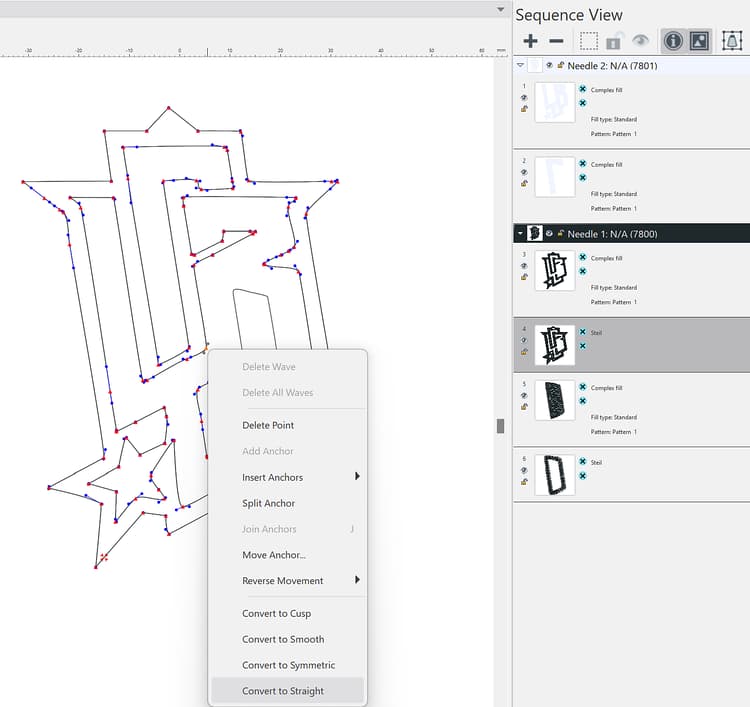This screenshot has height=707, width=750.
Task: Toggle the thumbnail image view icon
Action: click(700, 41)
